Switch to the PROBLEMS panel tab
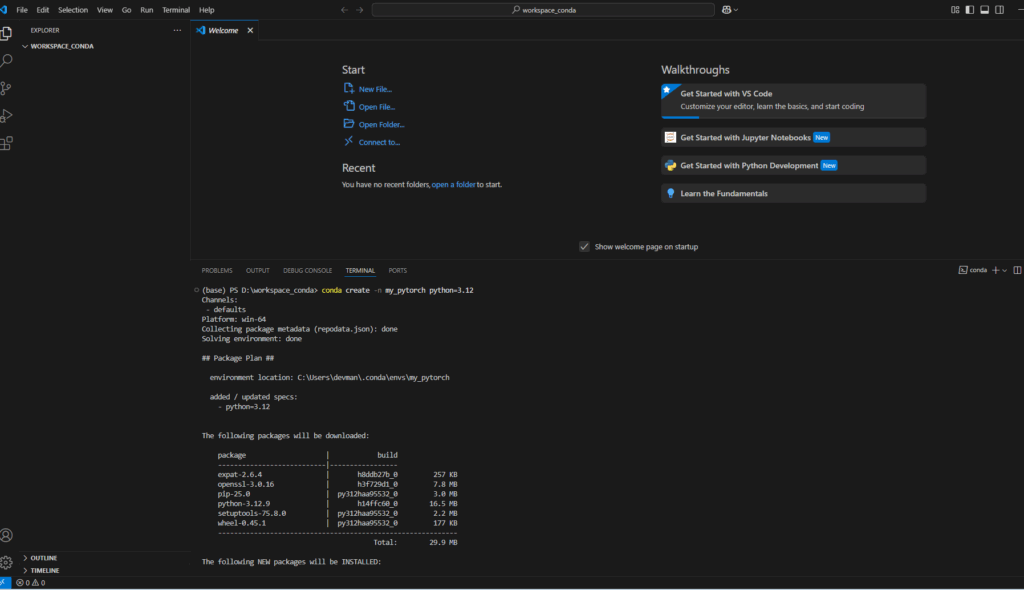The height and width of the screenshot is (590, 1024). [217, 270]
